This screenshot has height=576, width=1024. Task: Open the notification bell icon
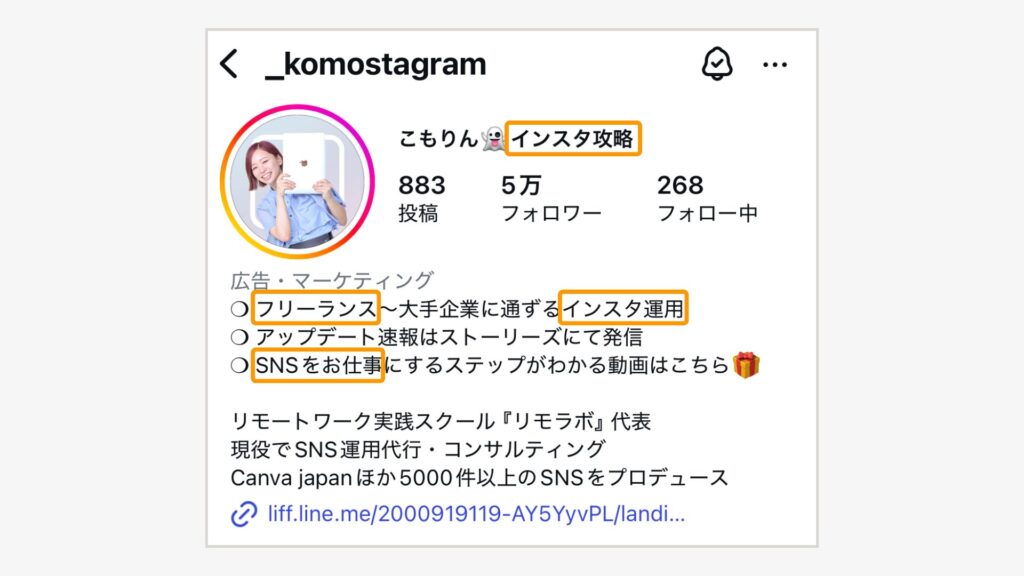point(716,63)
